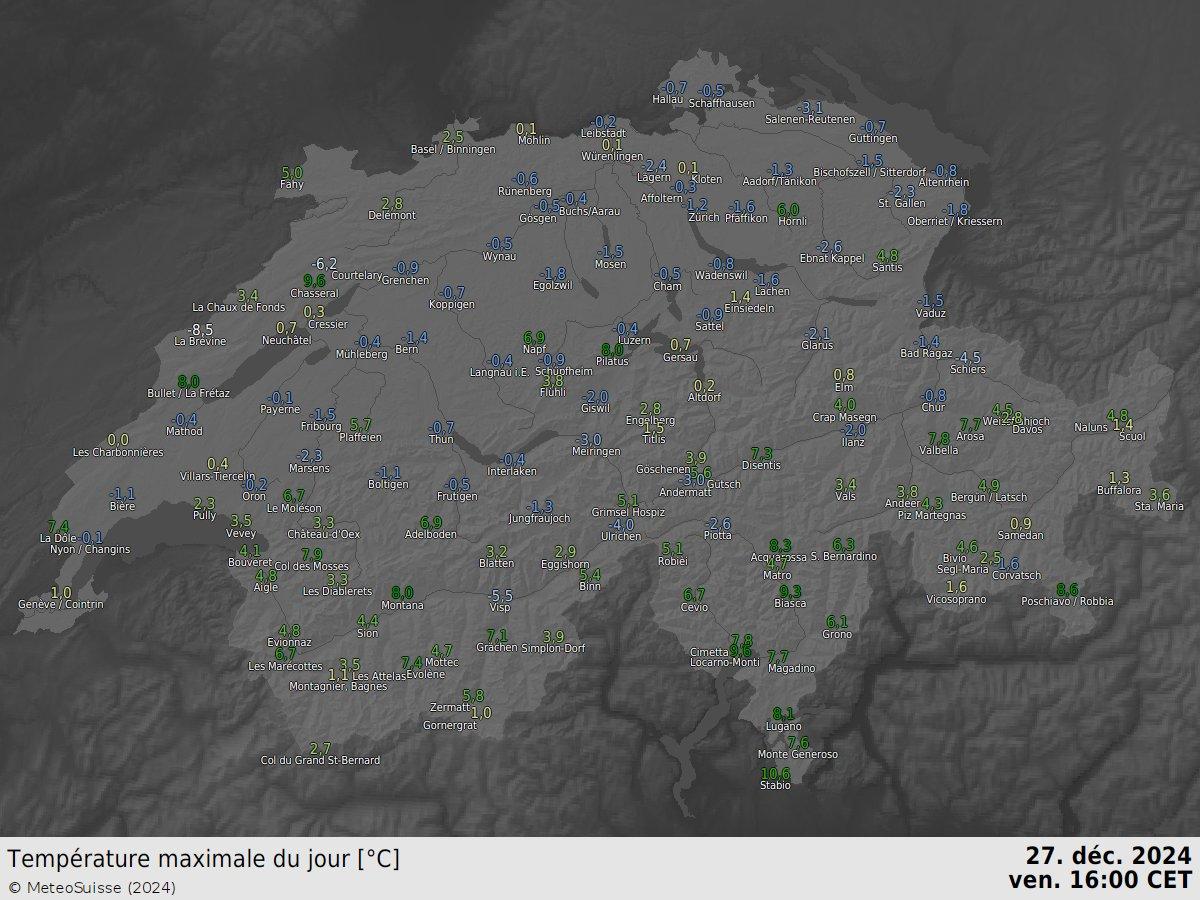Select the Poschiavo / Robbia station label
Image resolution: width=1200 pixels, height=900 pixels.
[1067, 601]
